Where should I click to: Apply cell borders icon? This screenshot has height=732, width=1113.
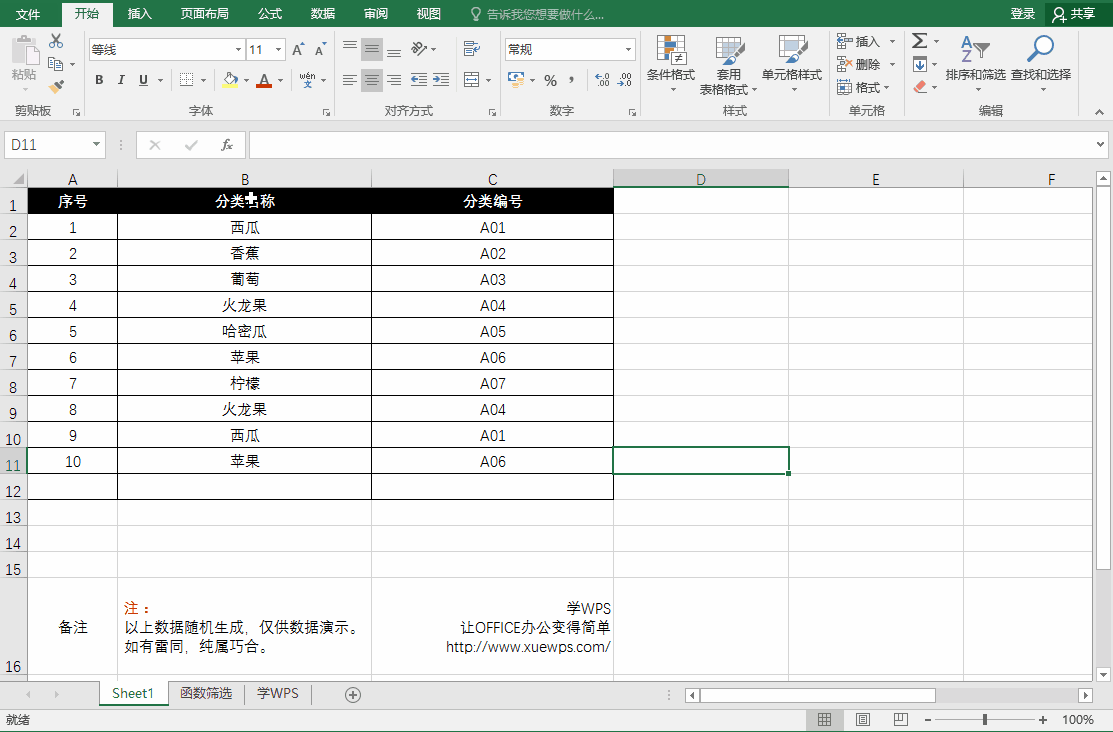point(187,80)
